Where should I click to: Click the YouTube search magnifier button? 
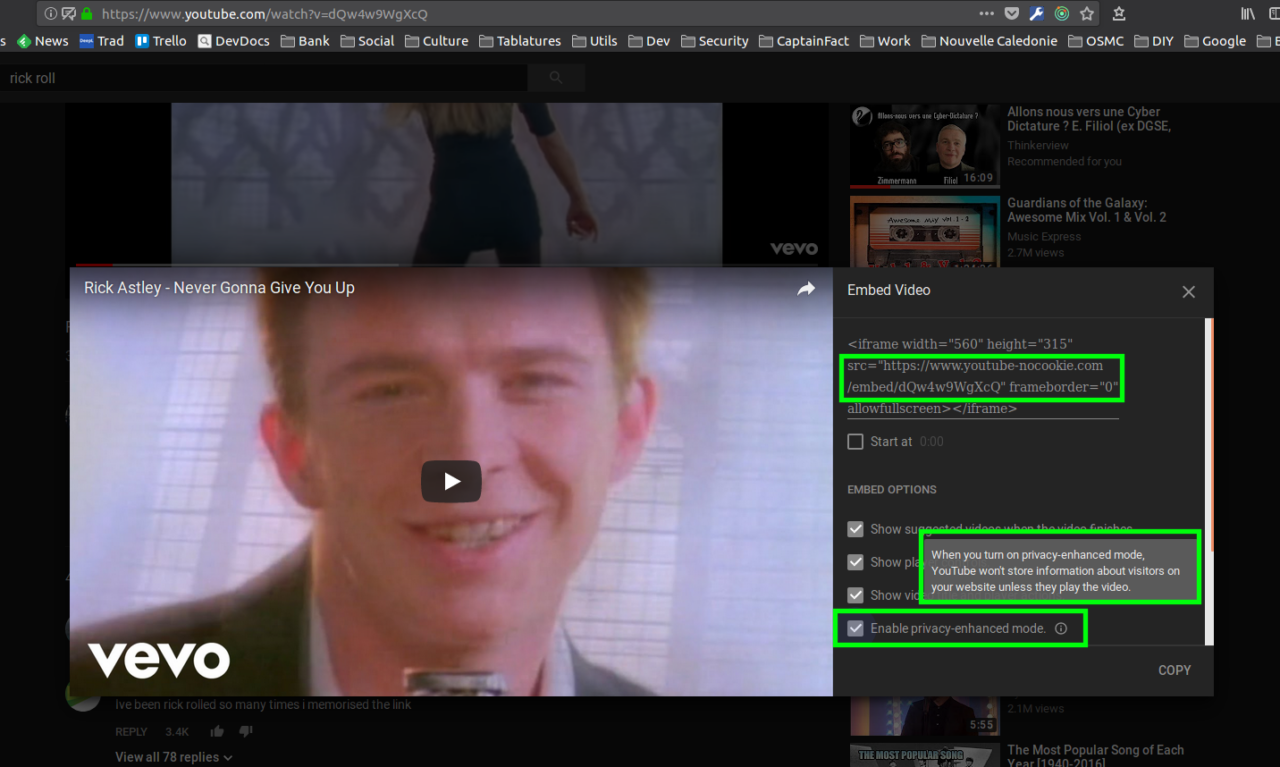(556, 78)
